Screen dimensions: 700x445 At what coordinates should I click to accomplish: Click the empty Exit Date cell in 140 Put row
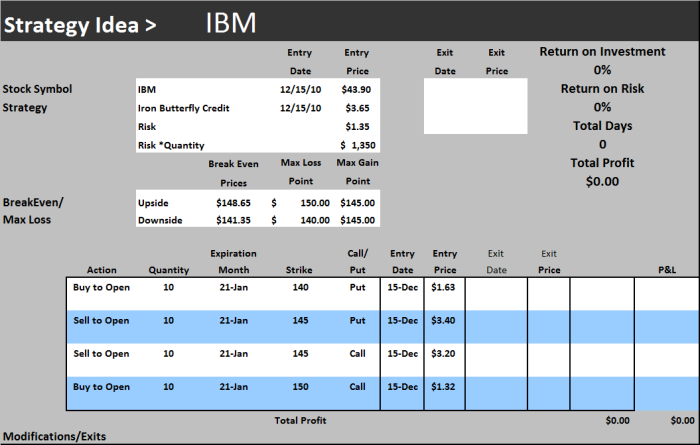496,294
